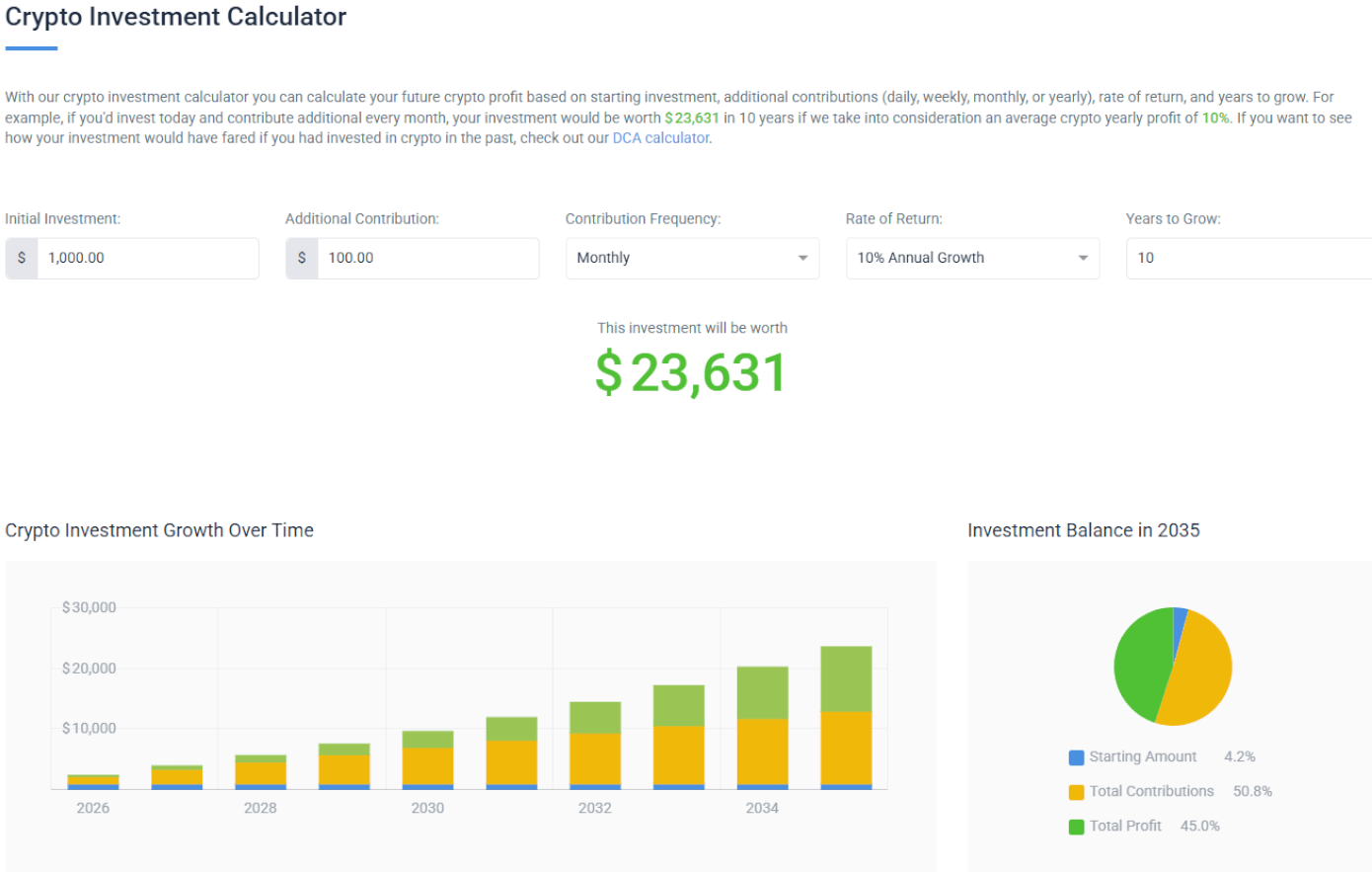The image size is (1372, 872).
Task: Expand the Rate of Return dropdown
Action: coord(971,258)
